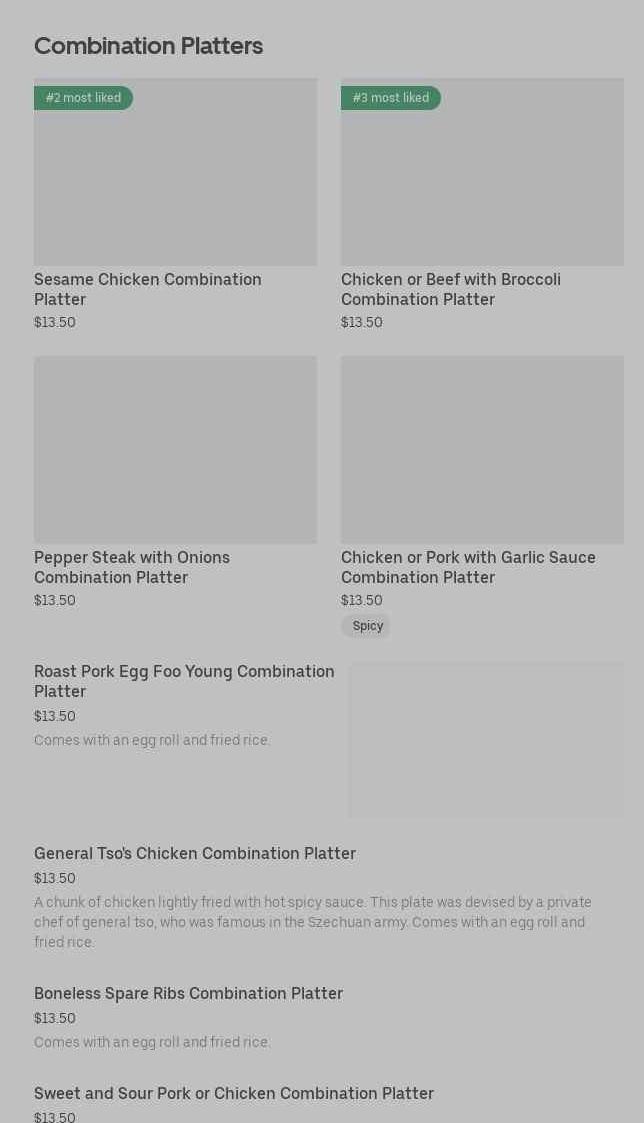Open Pepper Steak with Onions Combination Platter
The image size is (644, 1123).
pos(132,567)
